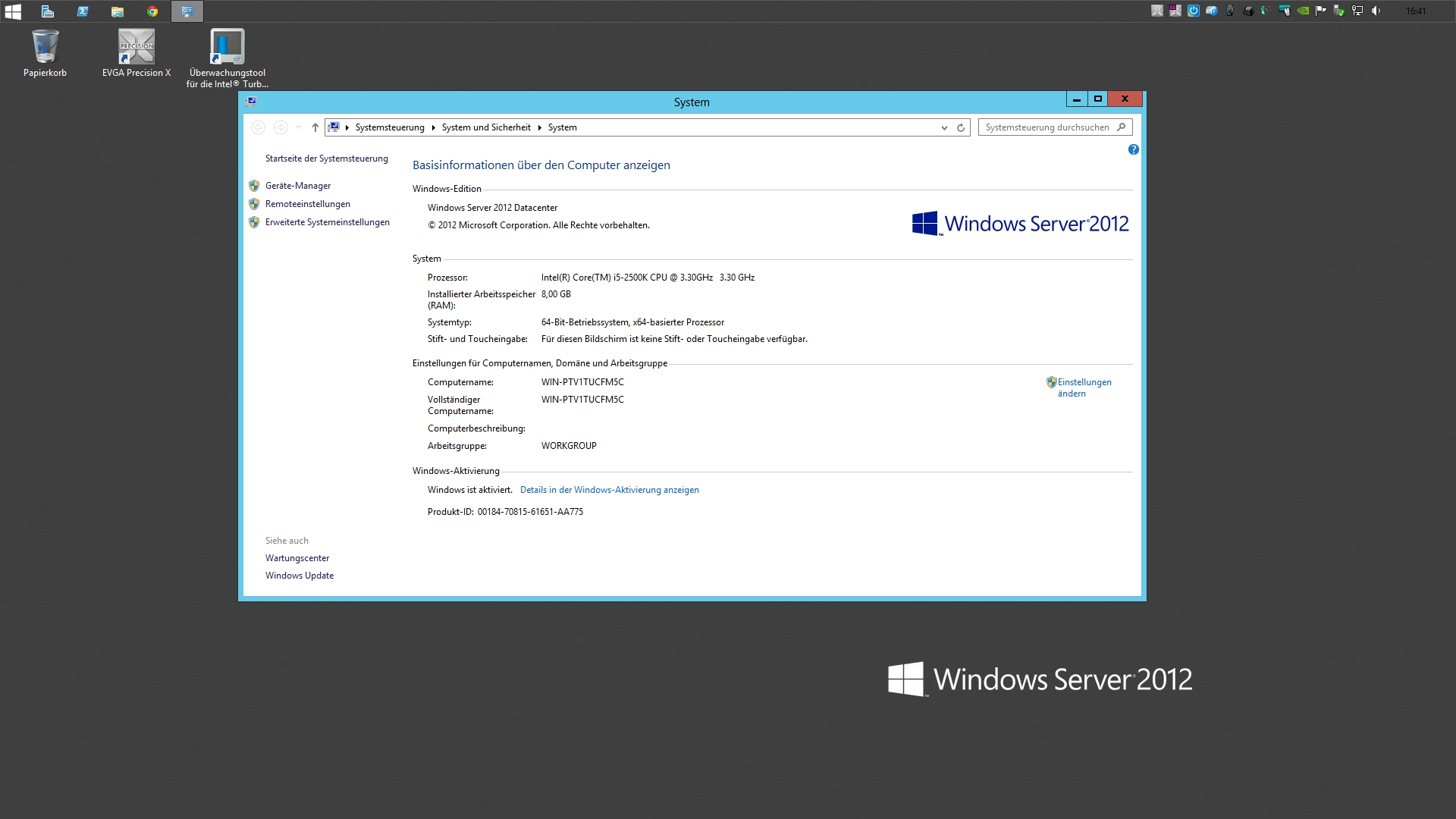Launch Windows PowerShell from taskbar
This screenshot has height=819, width=1456.
click(83, 11)
